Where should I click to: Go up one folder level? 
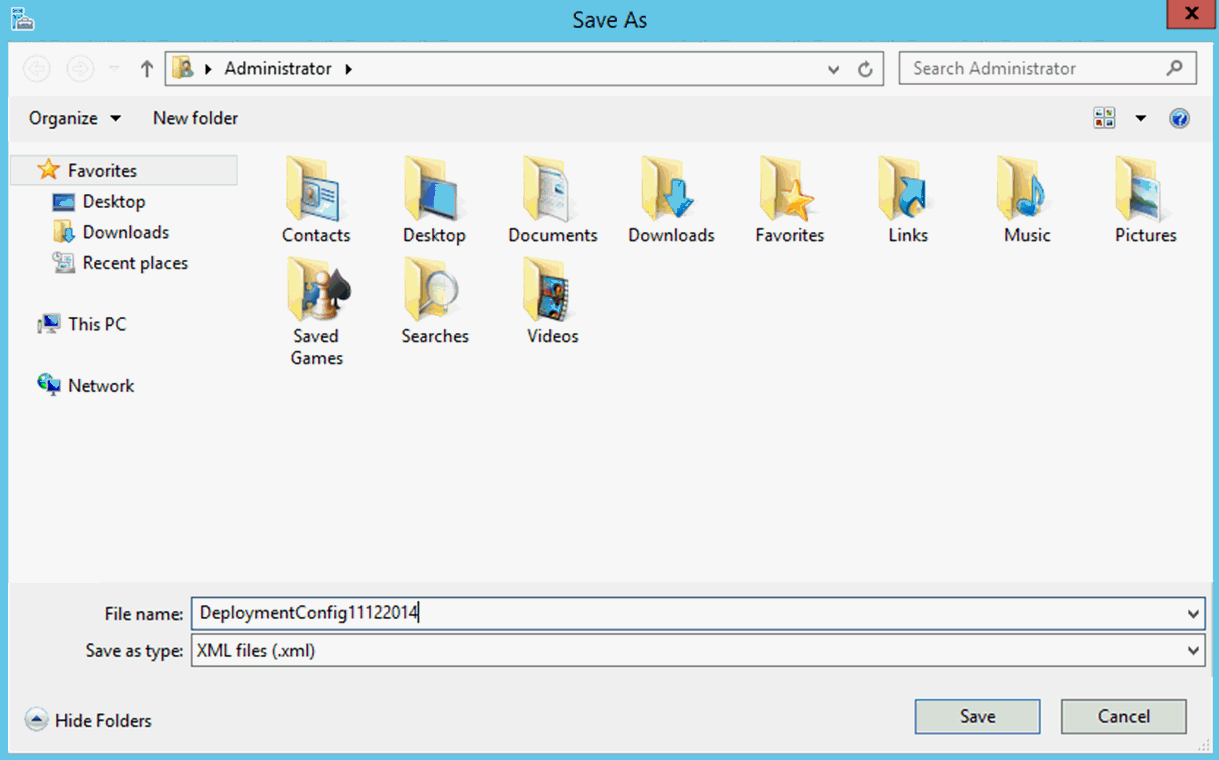point(147,68)
